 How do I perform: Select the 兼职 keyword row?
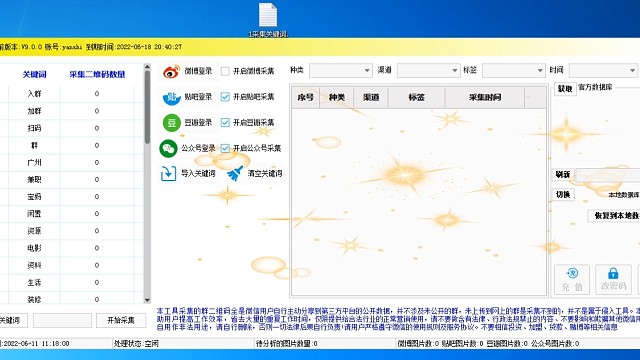pyautogui.click(x=71, y=180)
